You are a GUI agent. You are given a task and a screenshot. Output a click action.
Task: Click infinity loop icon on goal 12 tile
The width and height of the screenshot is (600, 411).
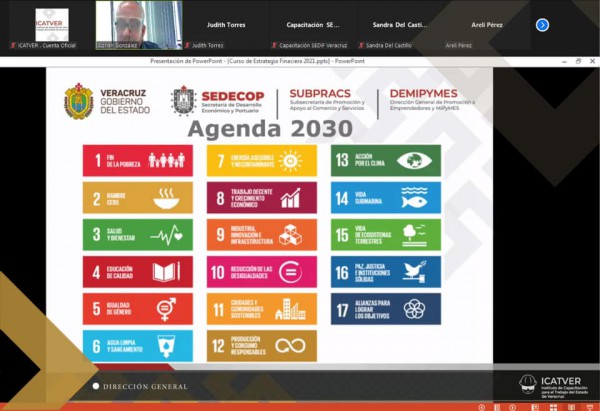tap(290, 346)
